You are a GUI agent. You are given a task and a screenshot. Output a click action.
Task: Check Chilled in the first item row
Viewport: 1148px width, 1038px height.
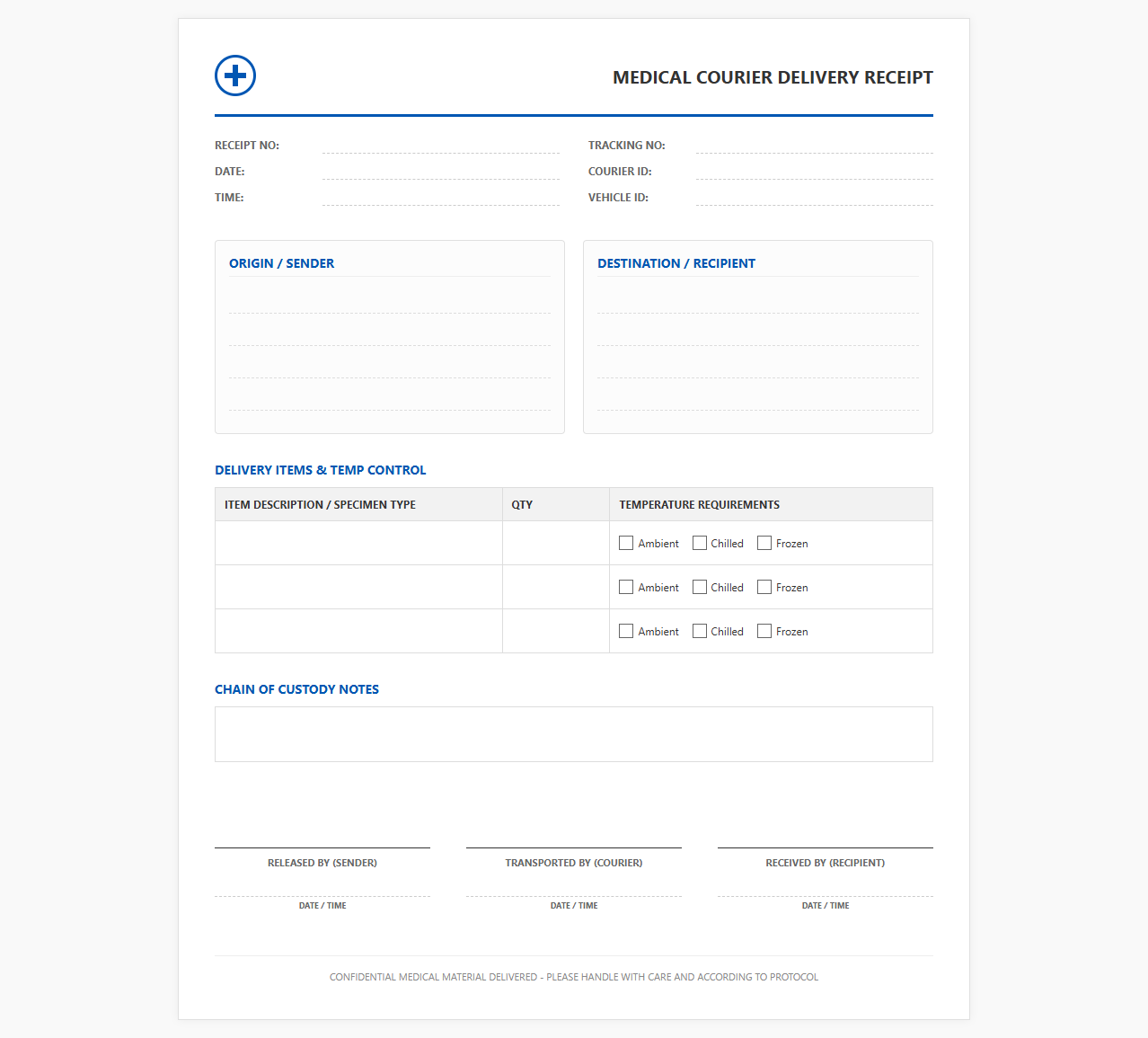pyautogui.click(x=700, y=543)
